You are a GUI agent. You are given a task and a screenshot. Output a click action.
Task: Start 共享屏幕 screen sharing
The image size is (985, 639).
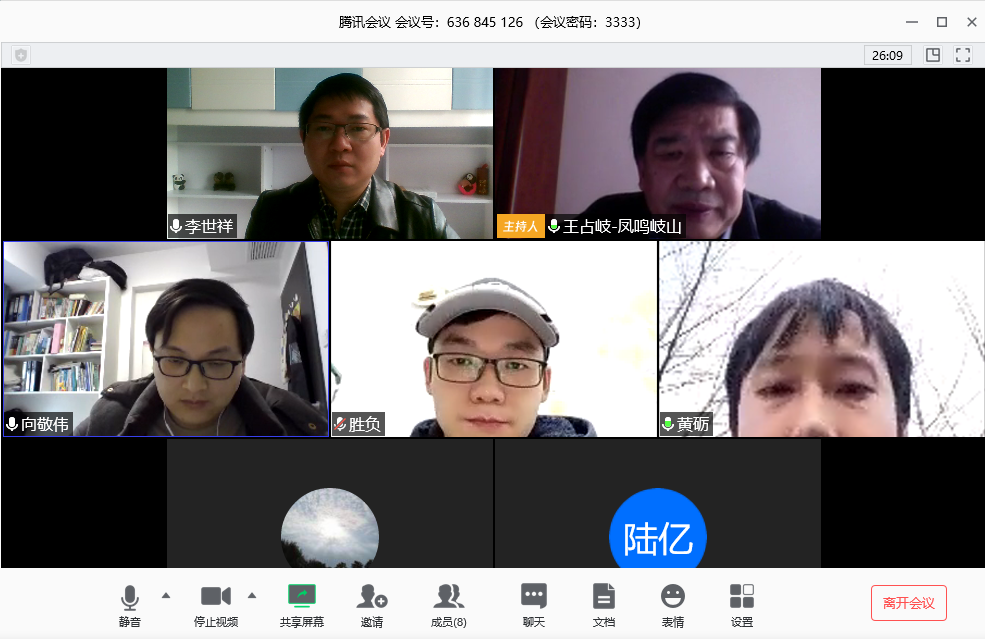coord(302,597)
